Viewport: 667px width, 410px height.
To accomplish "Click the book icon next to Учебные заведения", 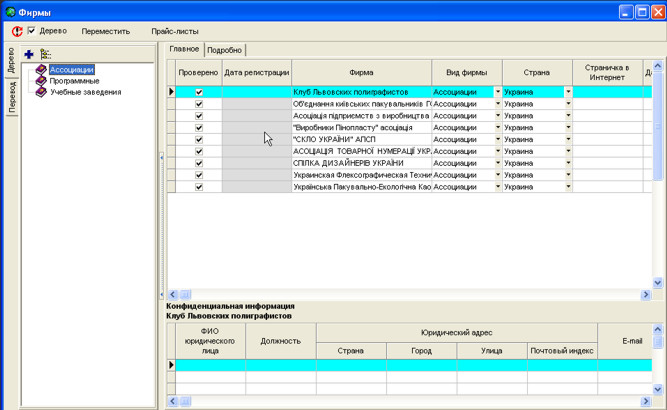I will (x=41, y=92).
